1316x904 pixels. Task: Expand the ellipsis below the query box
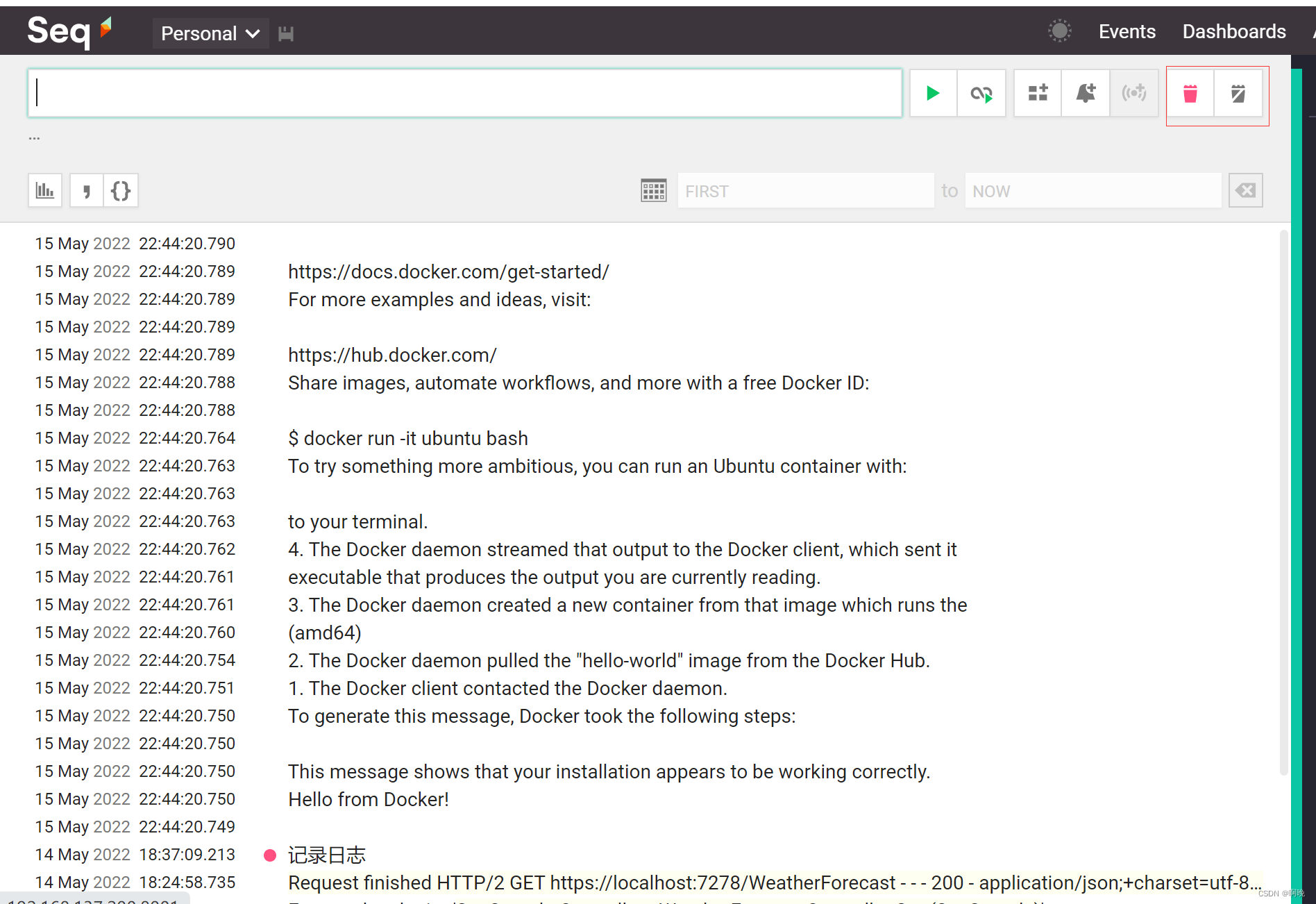coord(34,138)
